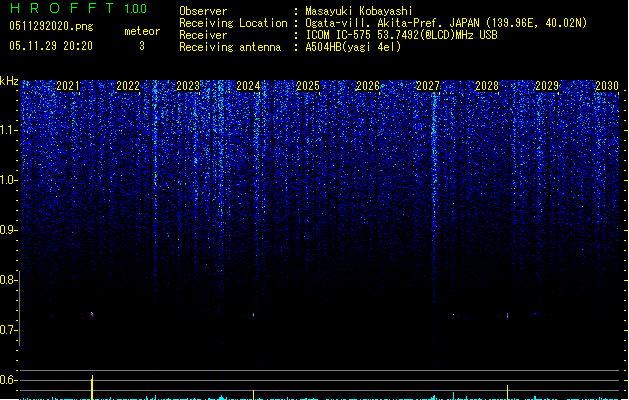
Task: Click the red meteor echo after 2028
Action: 507,315
